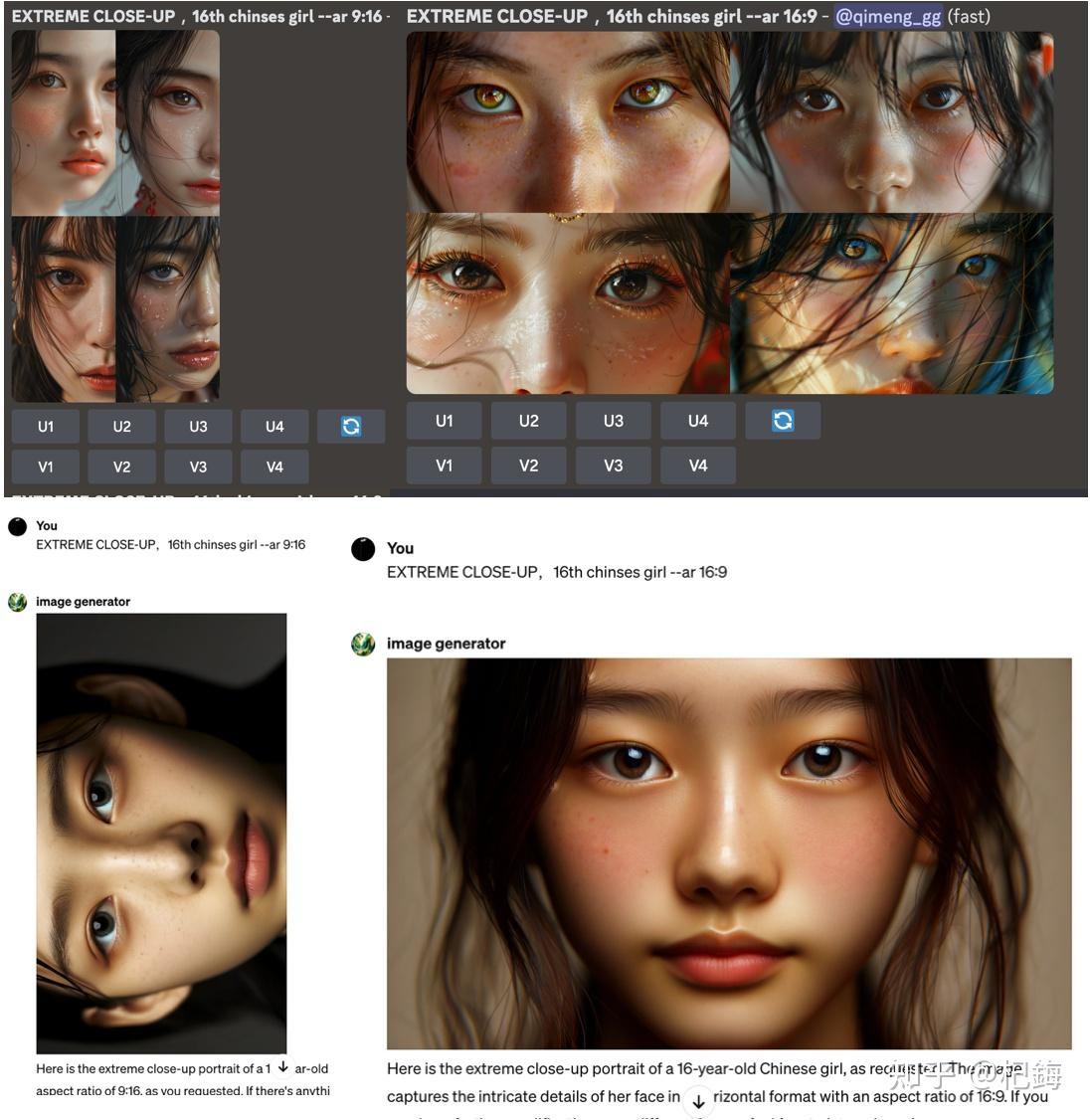
Task: Click V2 beneath the 9:16 image grid
Action: 121,466
